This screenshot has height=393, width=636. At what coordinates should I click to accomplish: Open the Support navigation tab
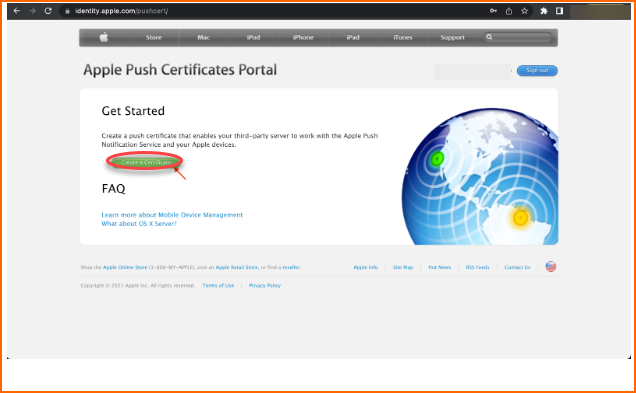tap(453, 37)
